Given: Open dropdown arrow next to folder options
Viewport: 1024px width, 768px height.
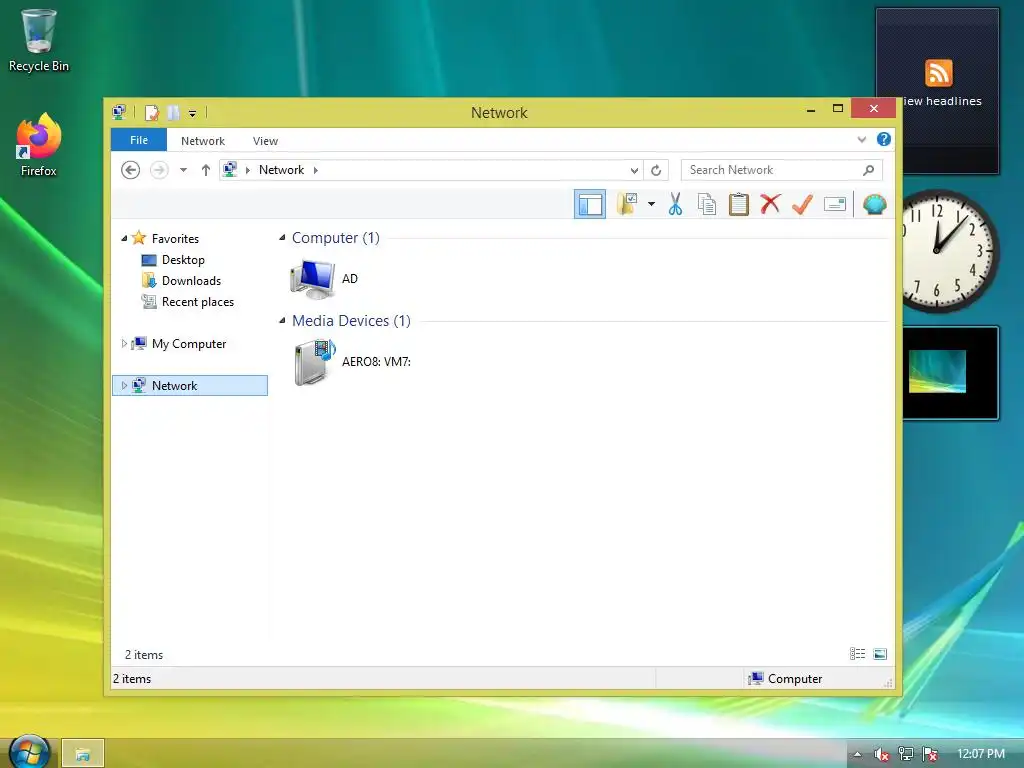Looking at the screenshot, I should tap(651, 204).
